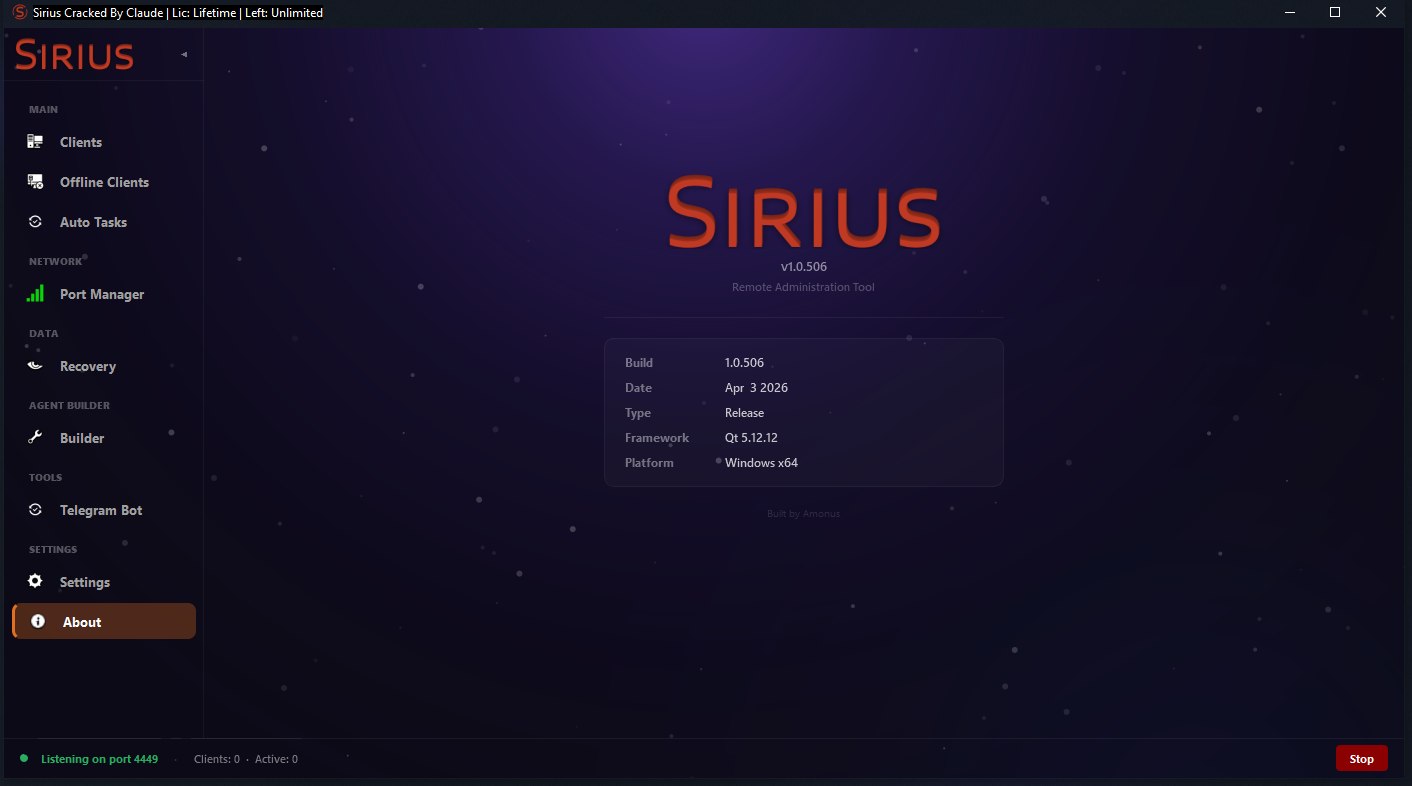Screen dimensions: 1412x786
Task: Click the "Framework" row label
Action: tap(657, 438)
